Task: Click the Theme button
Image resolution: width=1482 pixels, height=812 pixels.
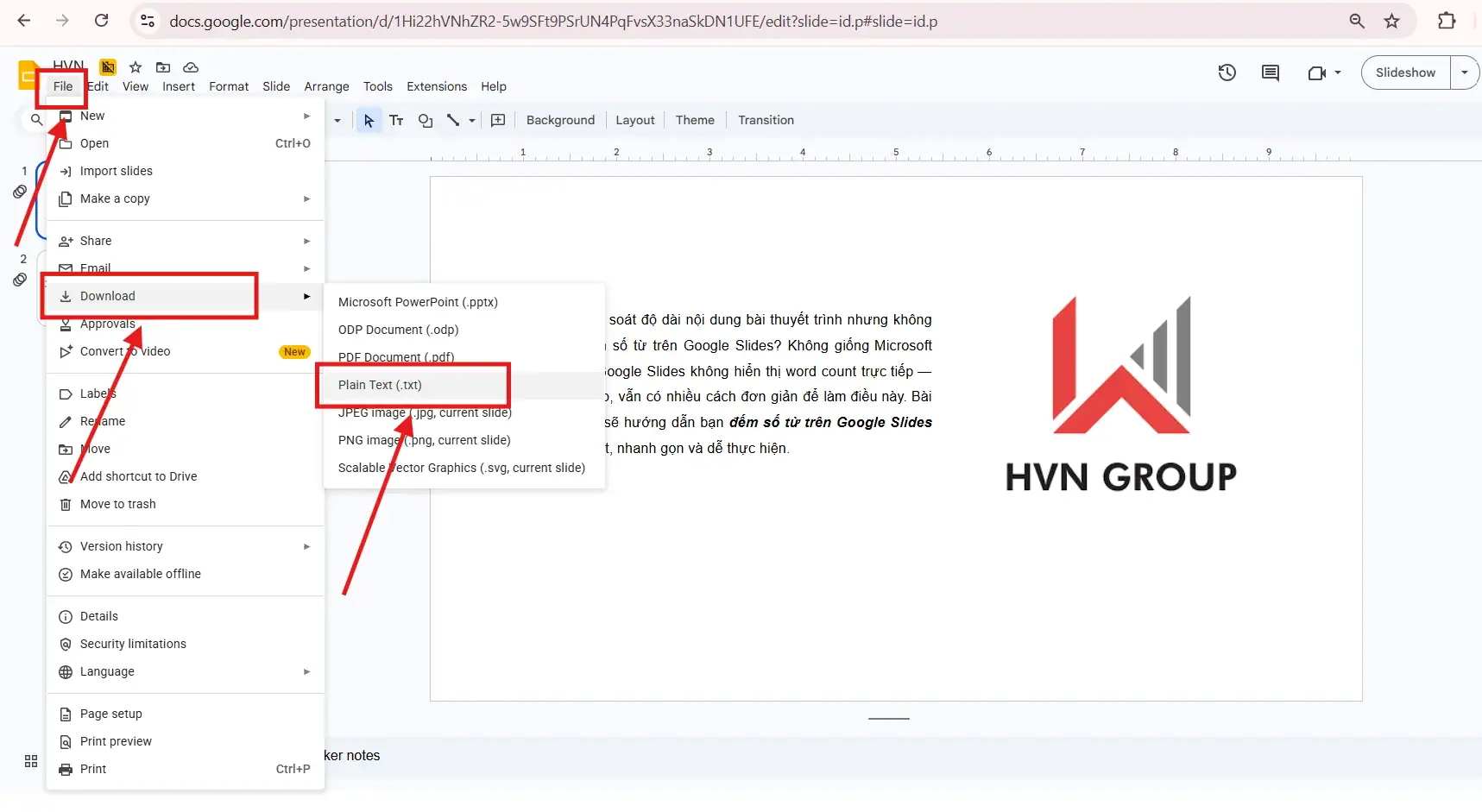Action: pyautogui.click(x=695, y=120)
